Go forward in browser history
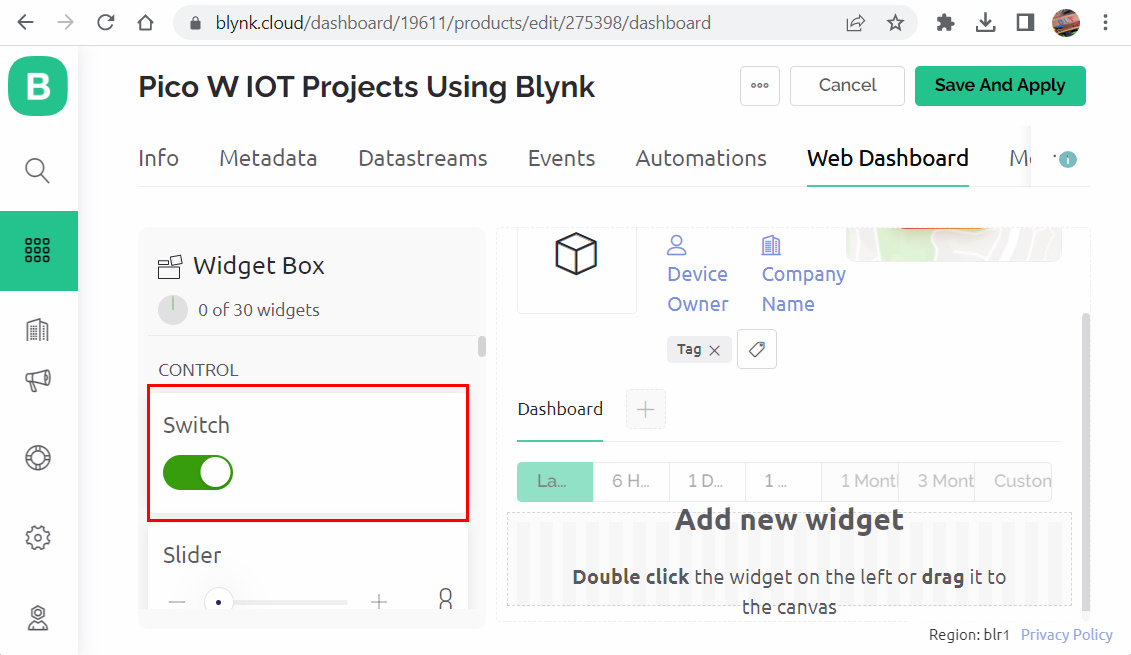1131x655 pixels. [x=65, y=22]
